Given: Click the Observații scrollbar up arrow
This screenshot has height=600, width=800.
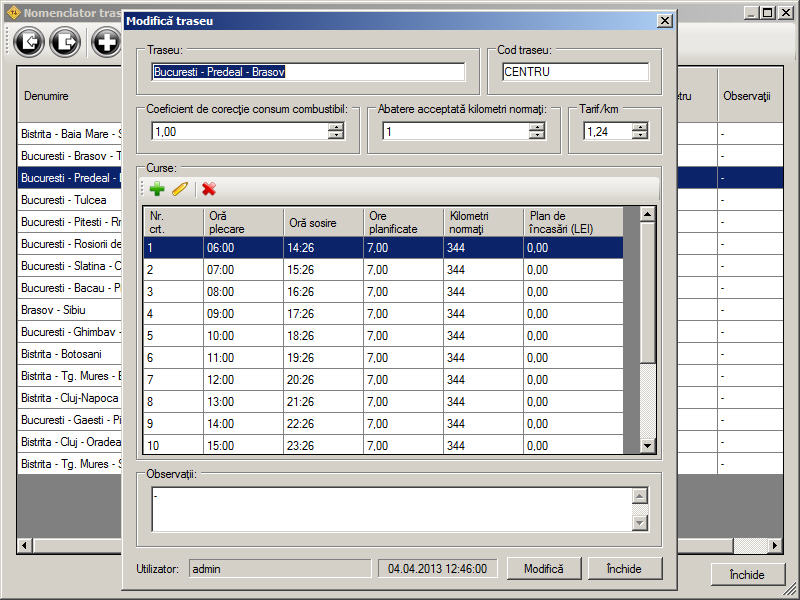Looking at the screenshot, I should click(640, 495).
